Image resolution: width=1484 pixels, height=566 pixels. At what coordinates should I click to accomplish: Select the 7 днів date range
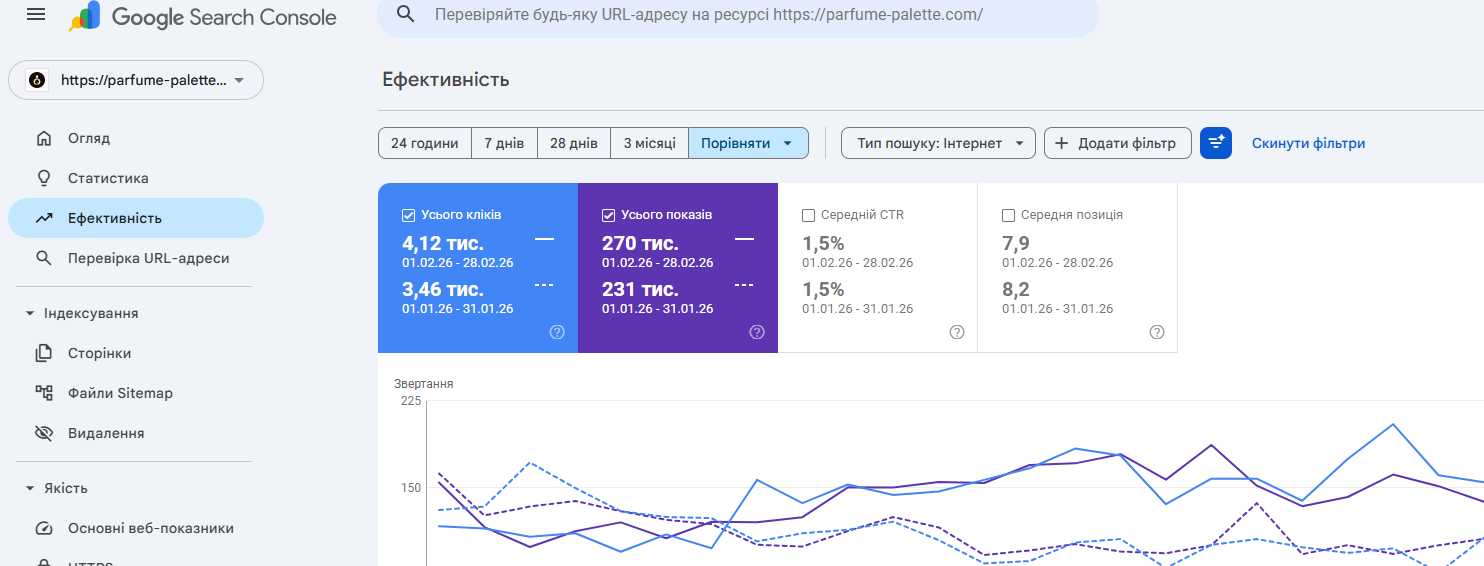click(x=504, y=143)
